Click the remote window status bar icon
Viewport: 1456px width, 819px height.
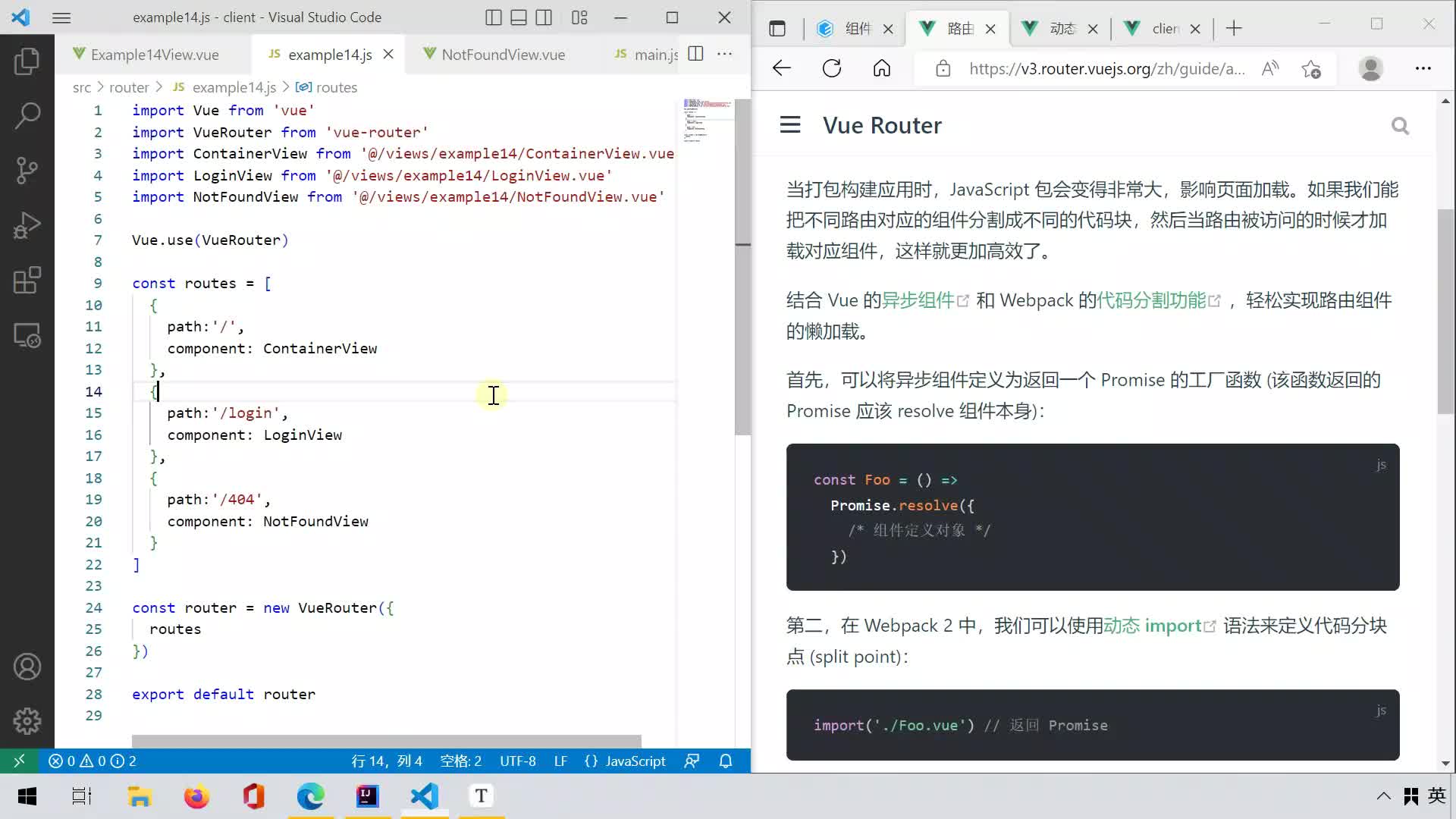coord(20,761)
